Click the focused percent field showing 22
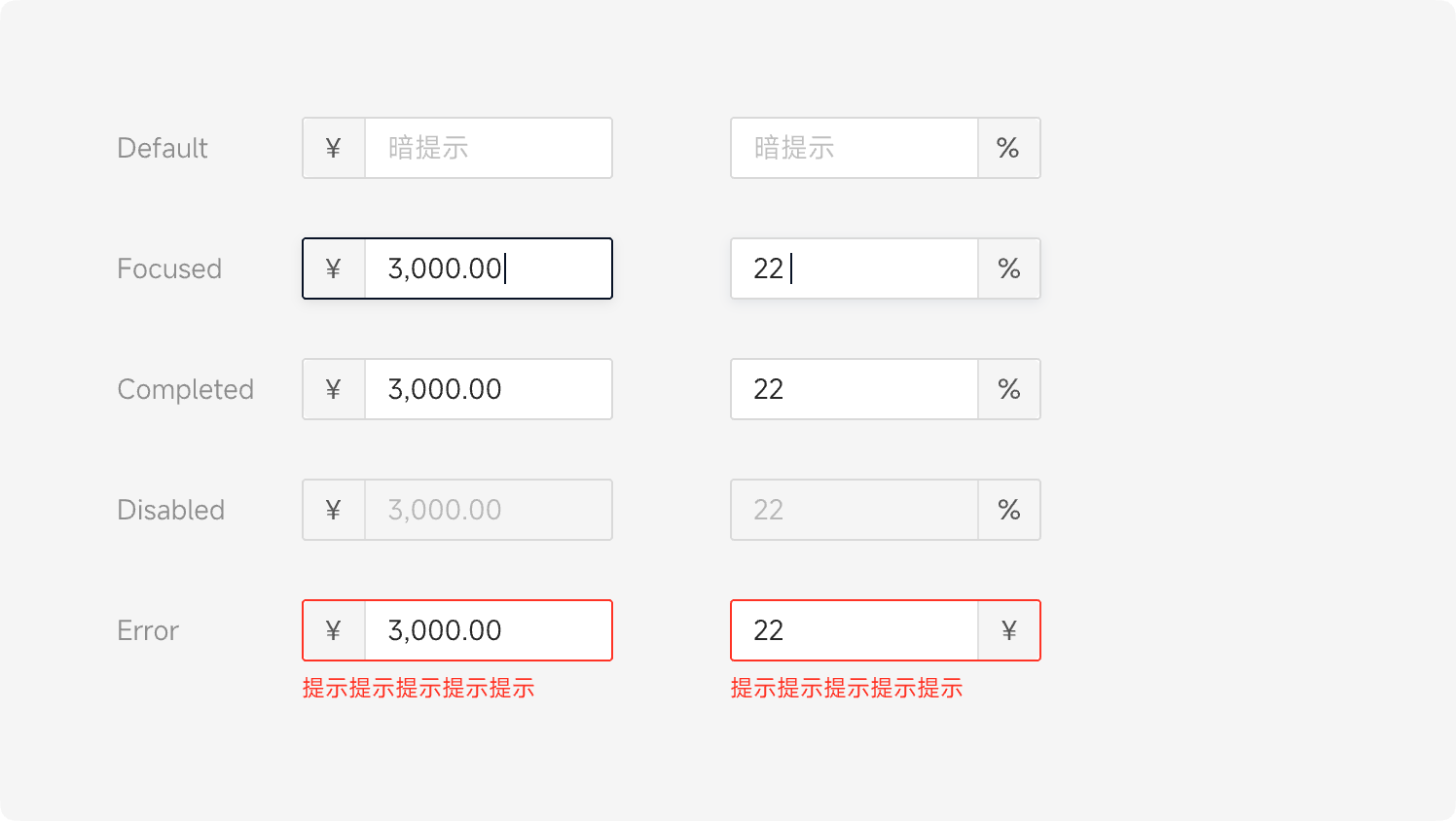Viewport: 1456px width, 821px height. [x=854, y=268]
